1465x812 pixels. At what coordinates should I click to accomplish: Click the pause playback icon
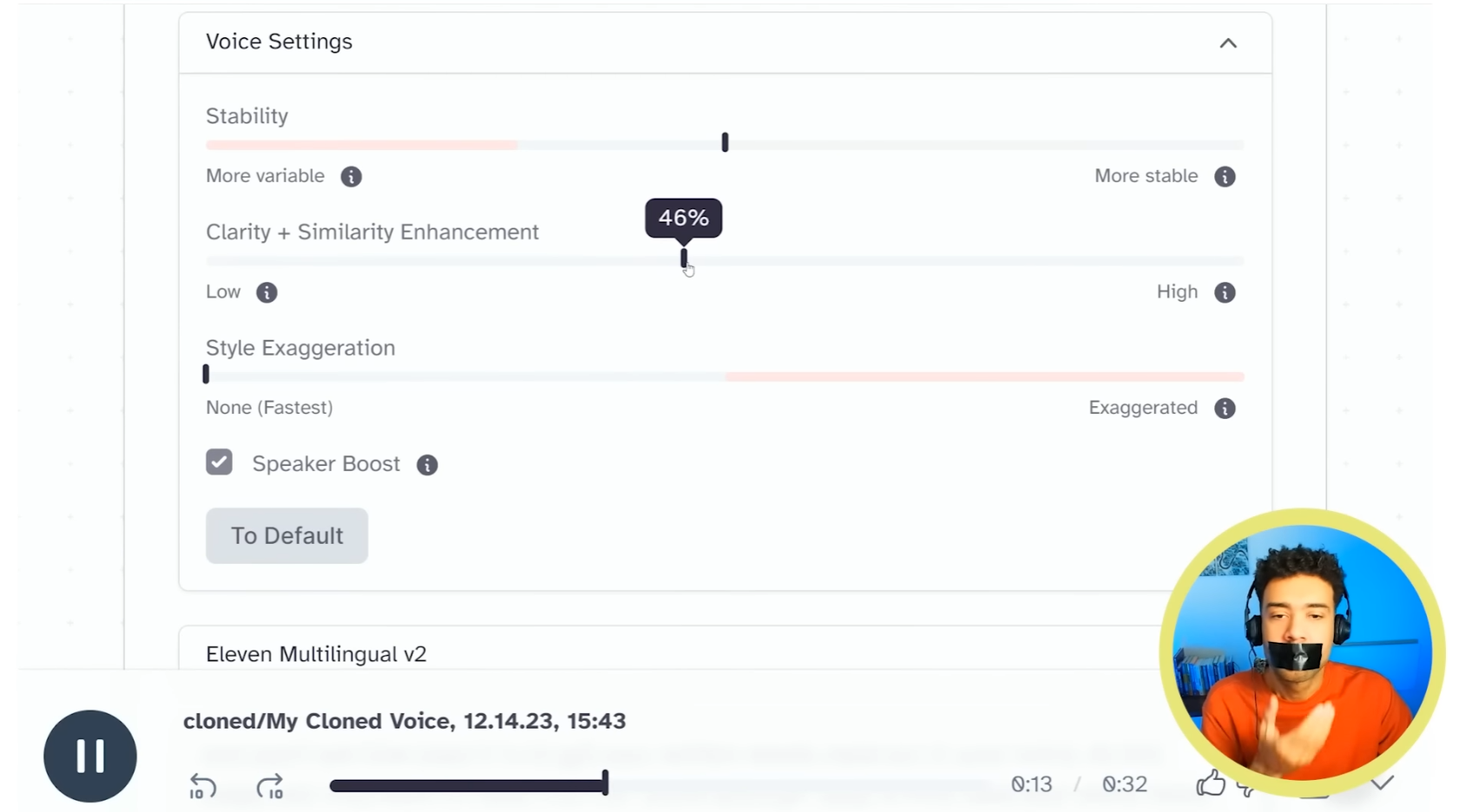pos(89,756)
